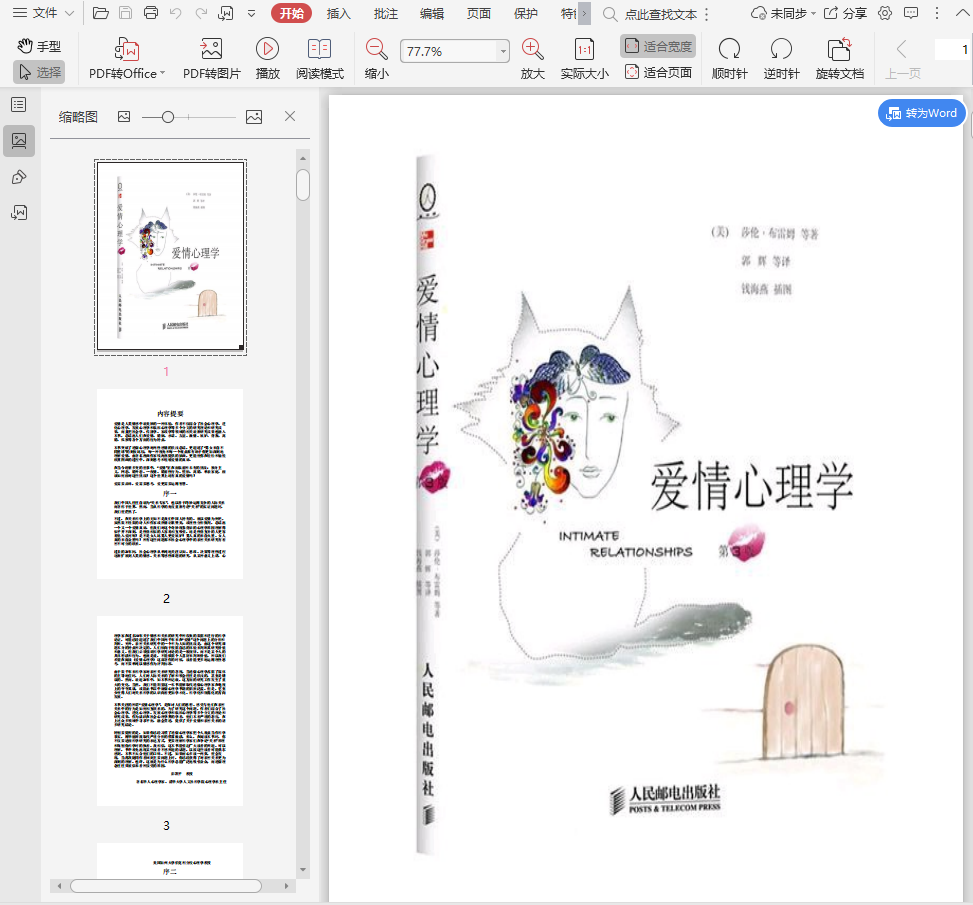The image size is (973, 905).
Task: Click the print icon
Action: [x=151, y=13]
